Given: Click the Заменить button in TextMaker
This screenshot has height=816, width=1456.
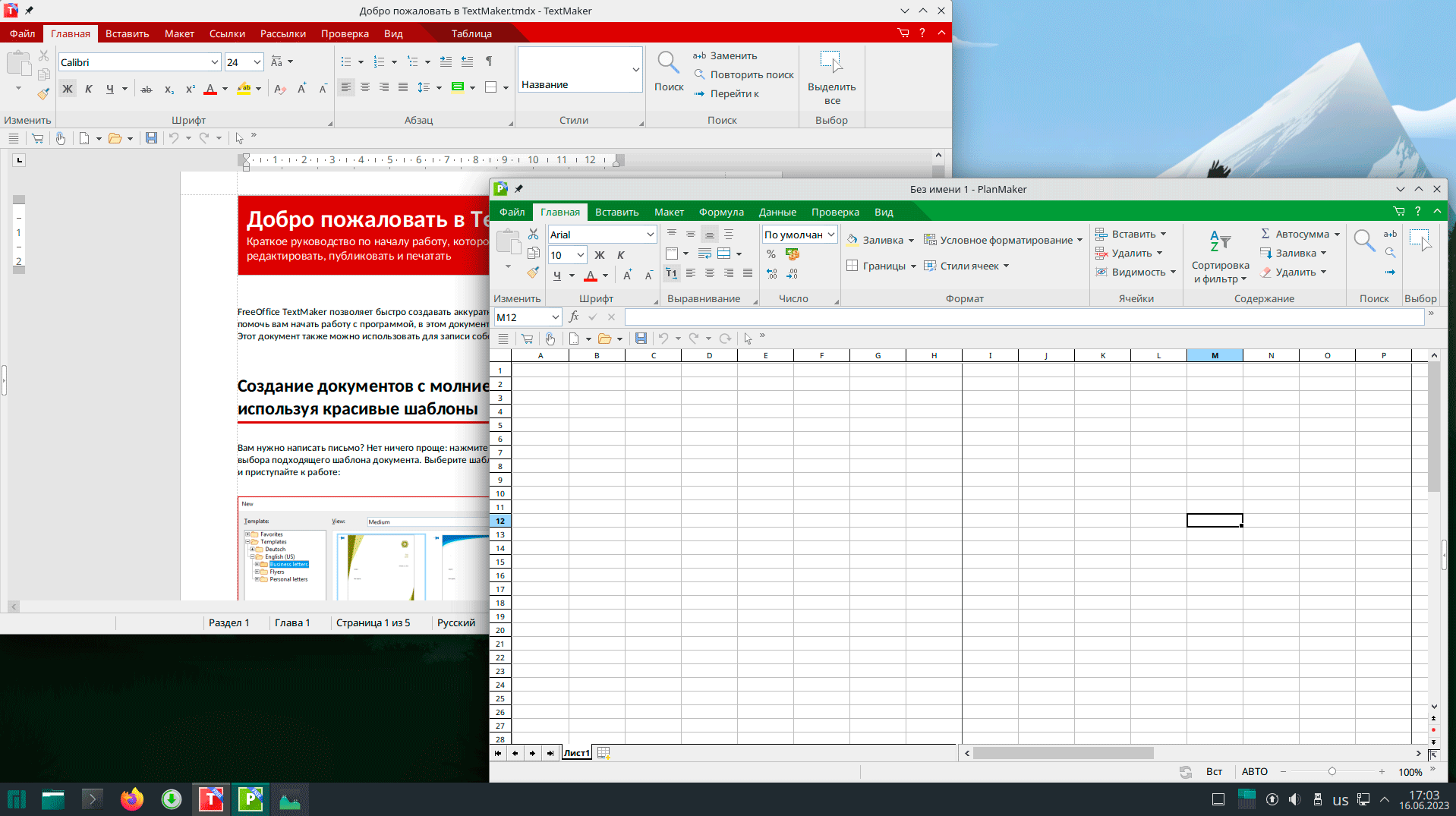Looking at the screenshot, I should [725, 55].
